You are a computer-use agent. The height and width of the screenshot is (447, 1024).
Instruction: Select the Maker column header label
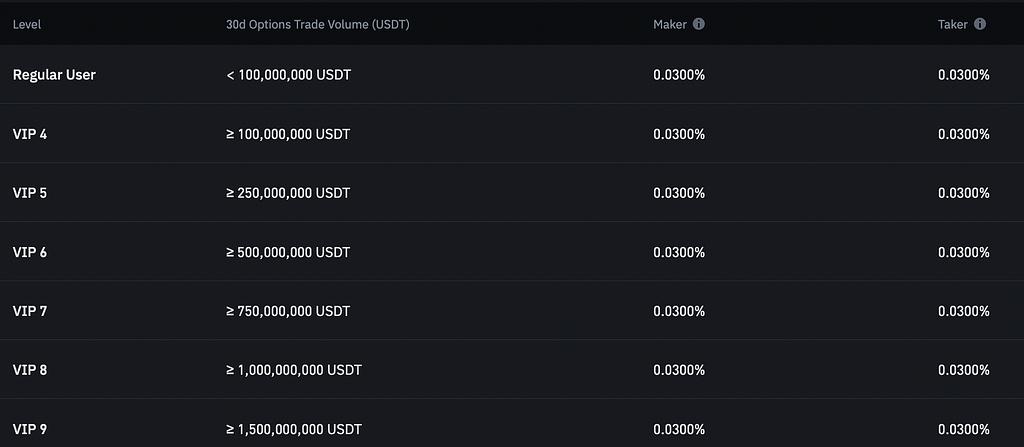[669, 24]
